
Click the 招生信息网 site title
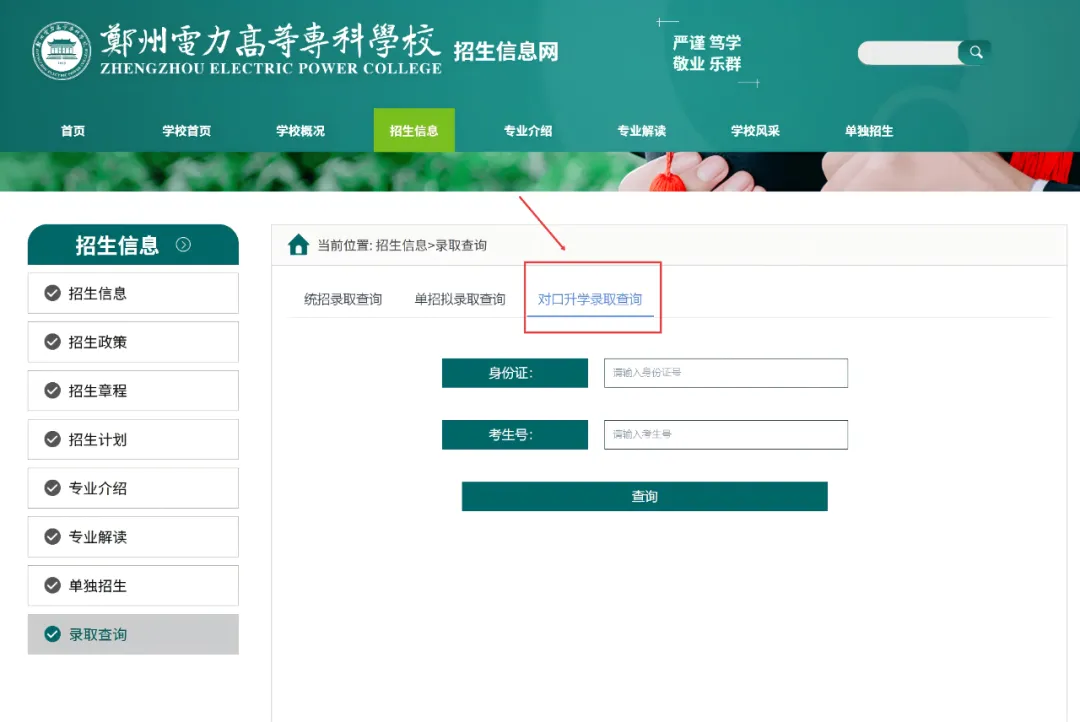coord(506,52)
